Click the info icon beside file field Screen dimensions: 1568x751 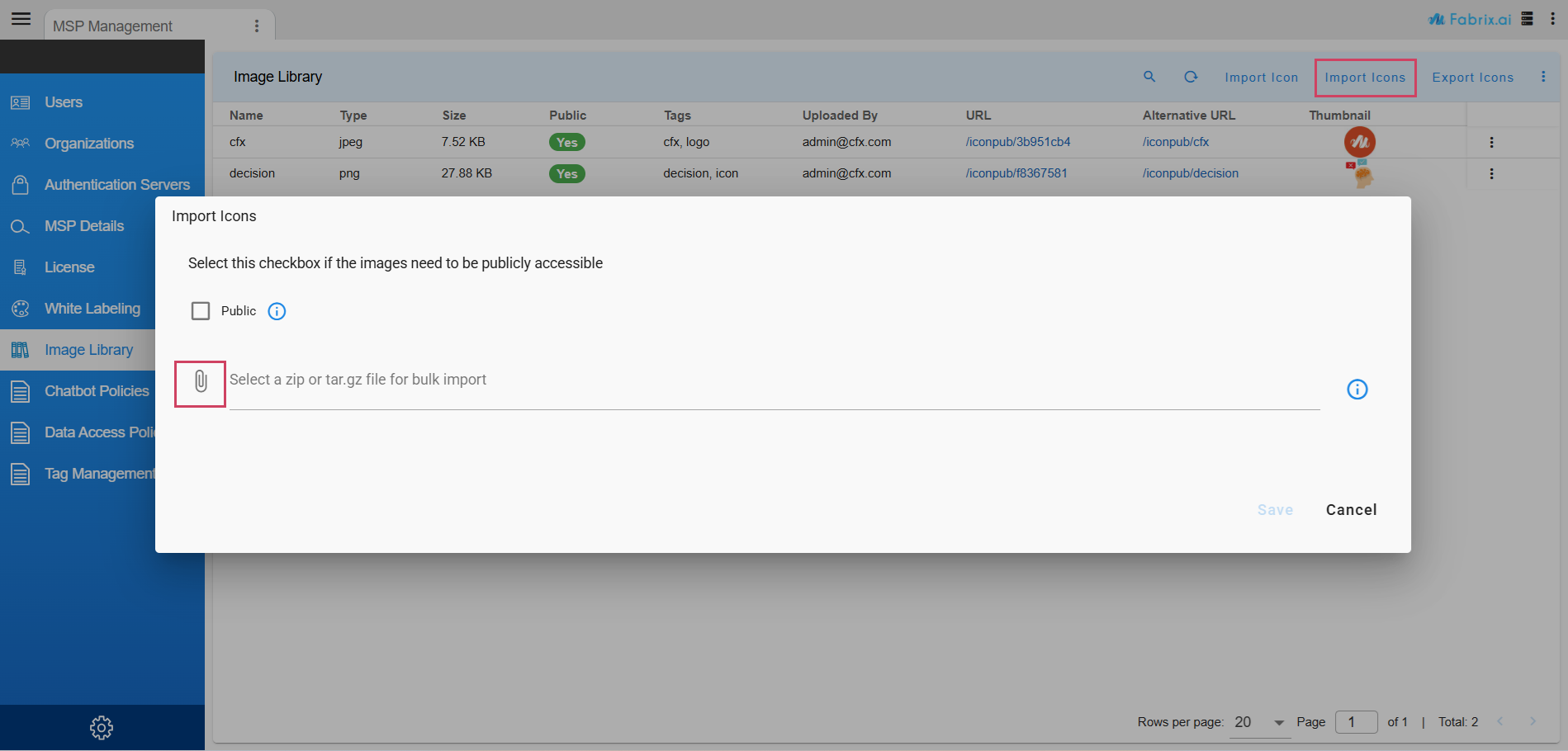coord(1357,390)
